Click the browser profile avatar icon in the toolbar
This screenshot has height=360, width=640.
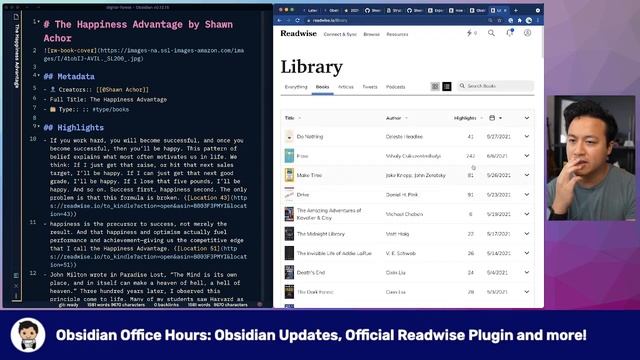(x=529, y=20)
